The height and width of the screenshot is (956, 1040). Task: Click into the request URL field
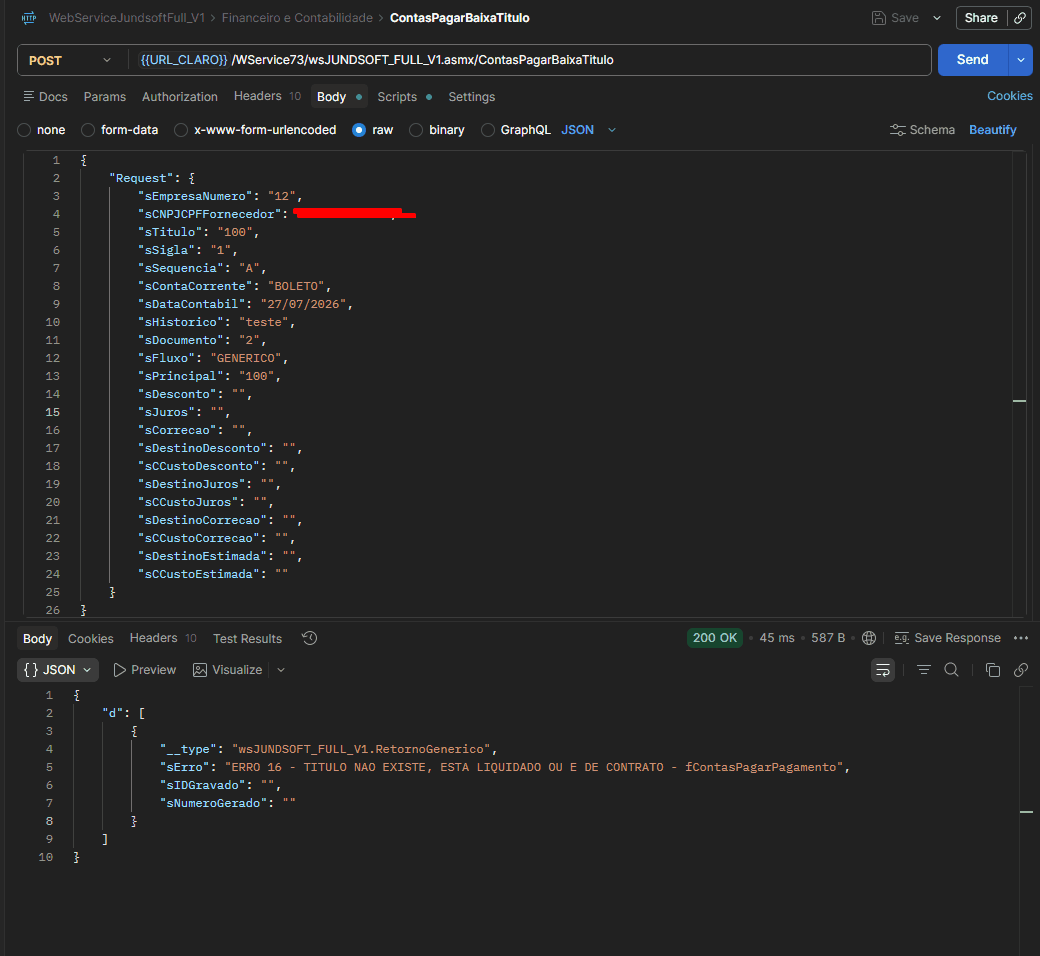click(531, 60)
